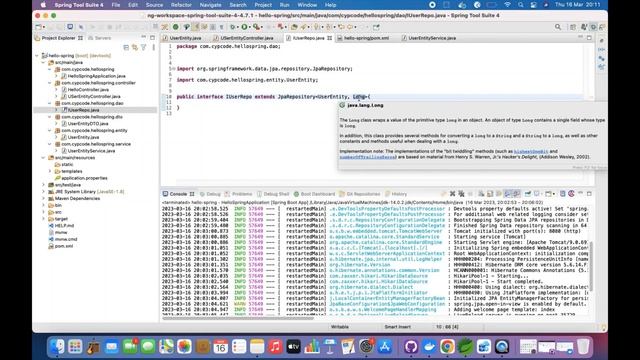Image resolution: width=640 pixels, height=360 pixels.
Task: Toggle Pin Console button
Action: [x=528, y=194]
